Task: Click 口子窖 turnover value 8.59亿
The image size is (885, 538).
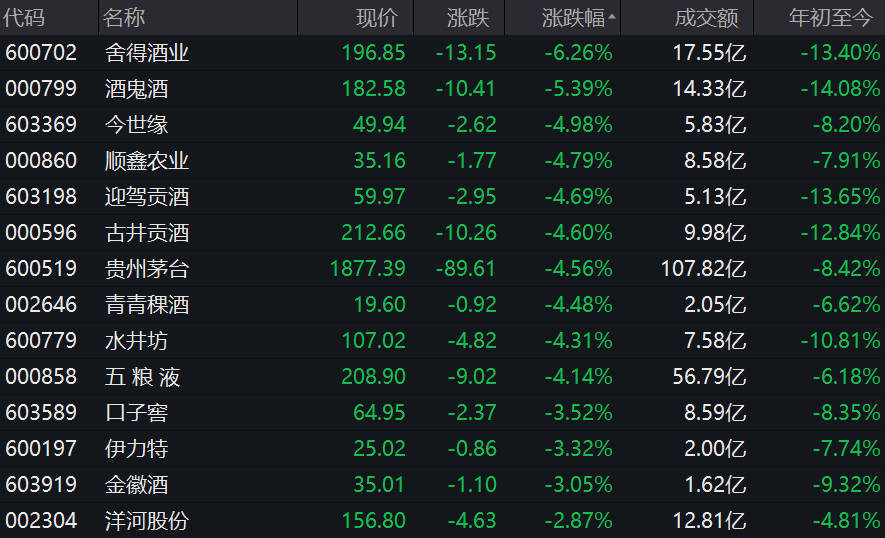Action: (710, 413)
